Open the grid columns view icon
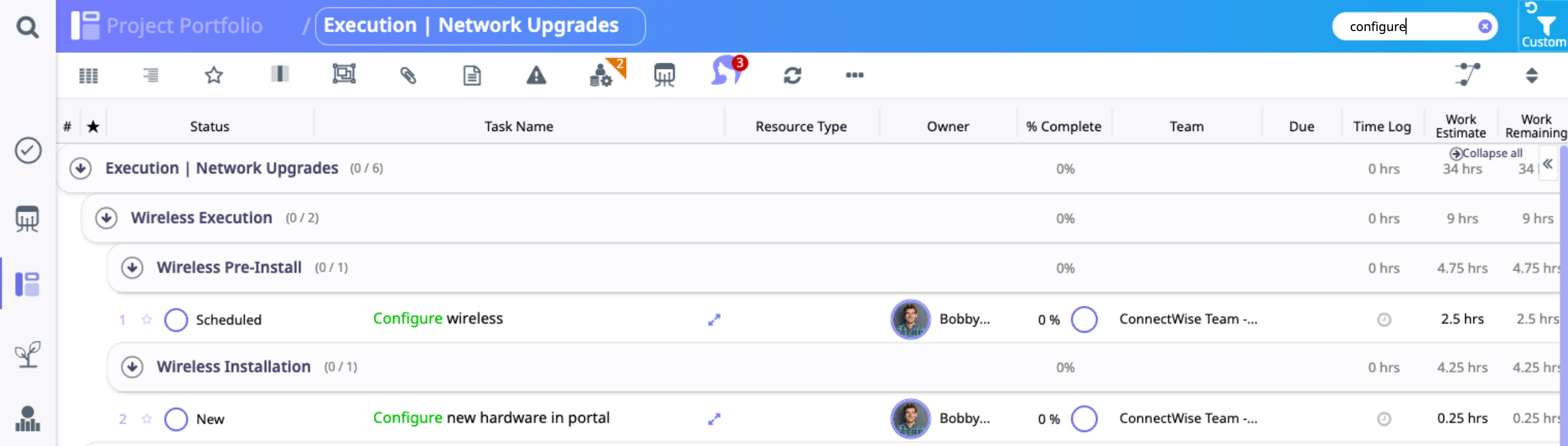 [x=89, y=75]
